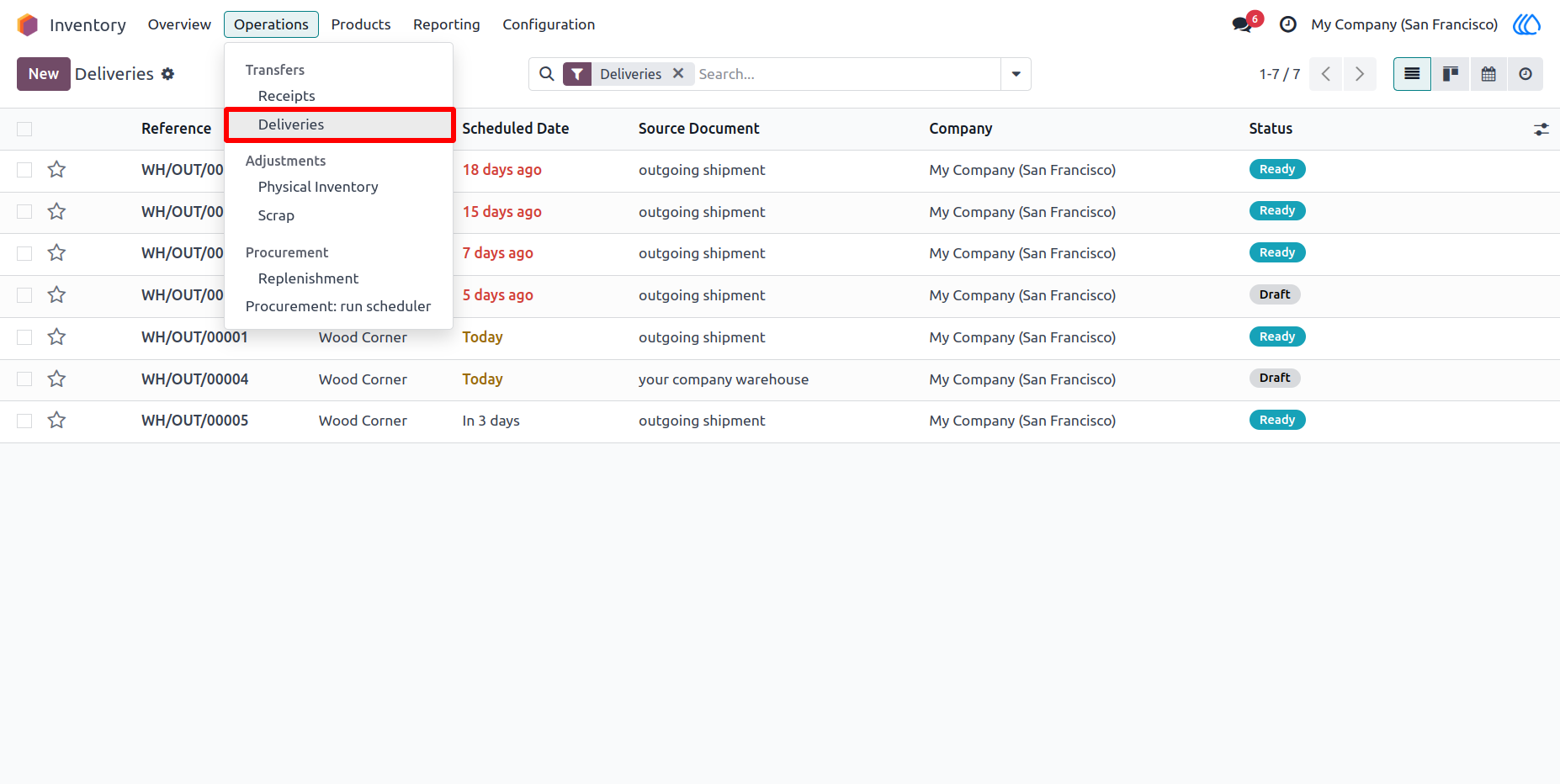The width and height of the screenshot is (1560, 784).
Task: Check the WH/OUT/00005 row checkbox
Action: point(24,421)
